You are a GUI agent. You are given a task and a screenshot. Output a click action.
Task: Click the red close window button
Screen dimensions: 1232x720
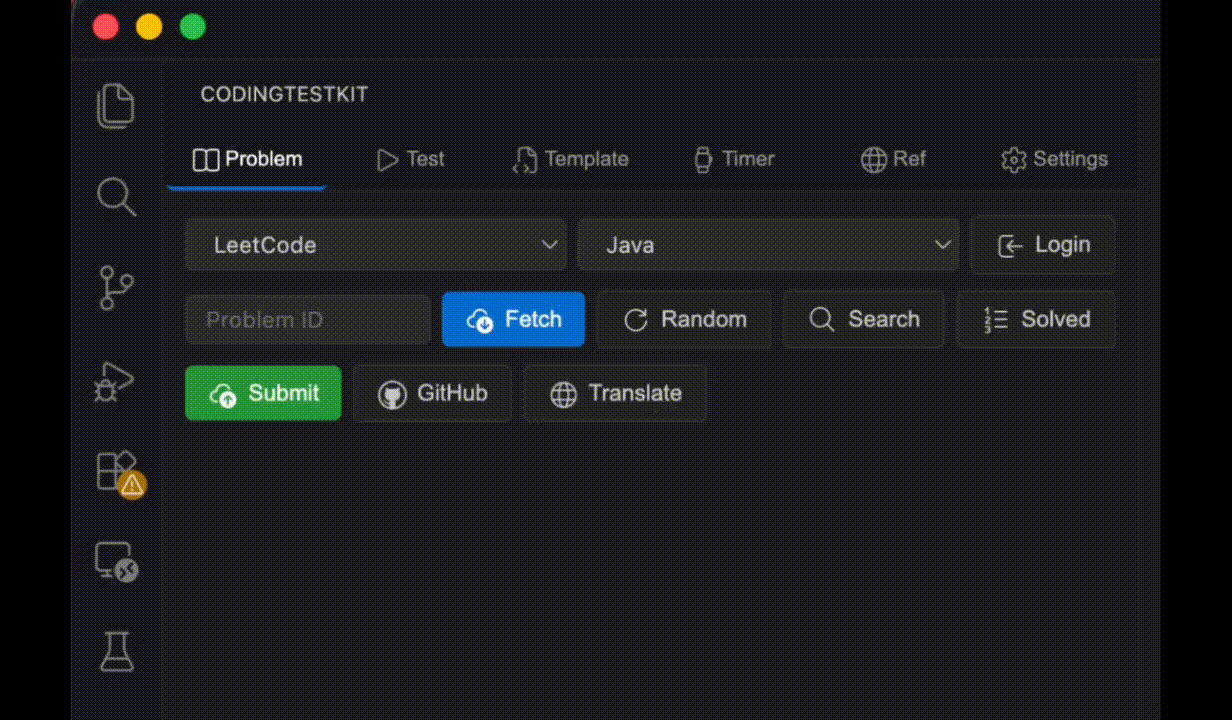point(105,27)
